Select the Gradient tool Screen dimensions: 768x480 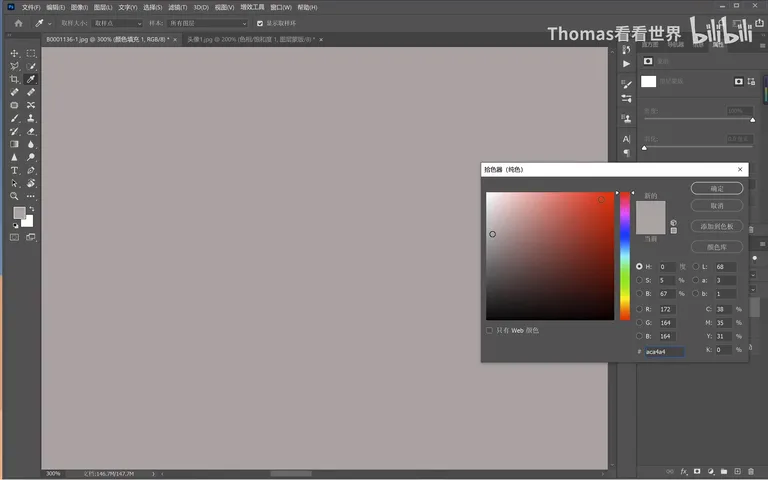coord(14,144)
